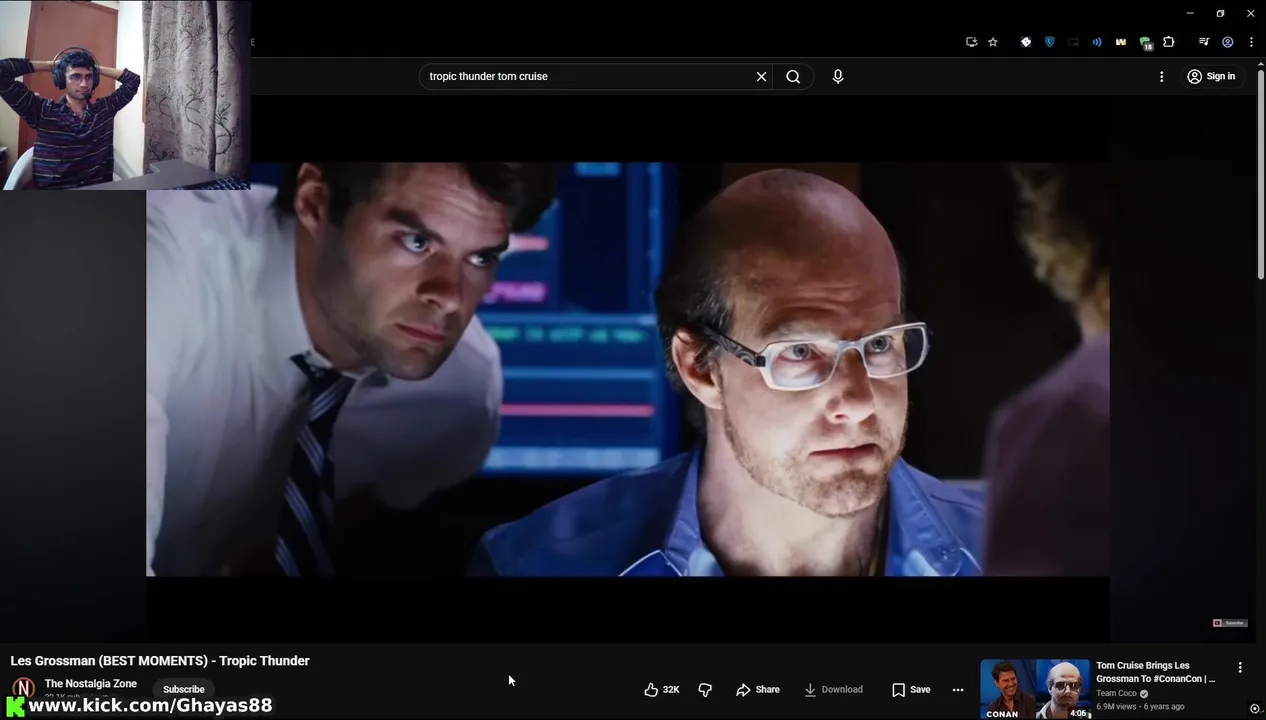
Task: Click the webcam overlay in top-left corner
Action: pyautogui.click(x=125, y=95)
